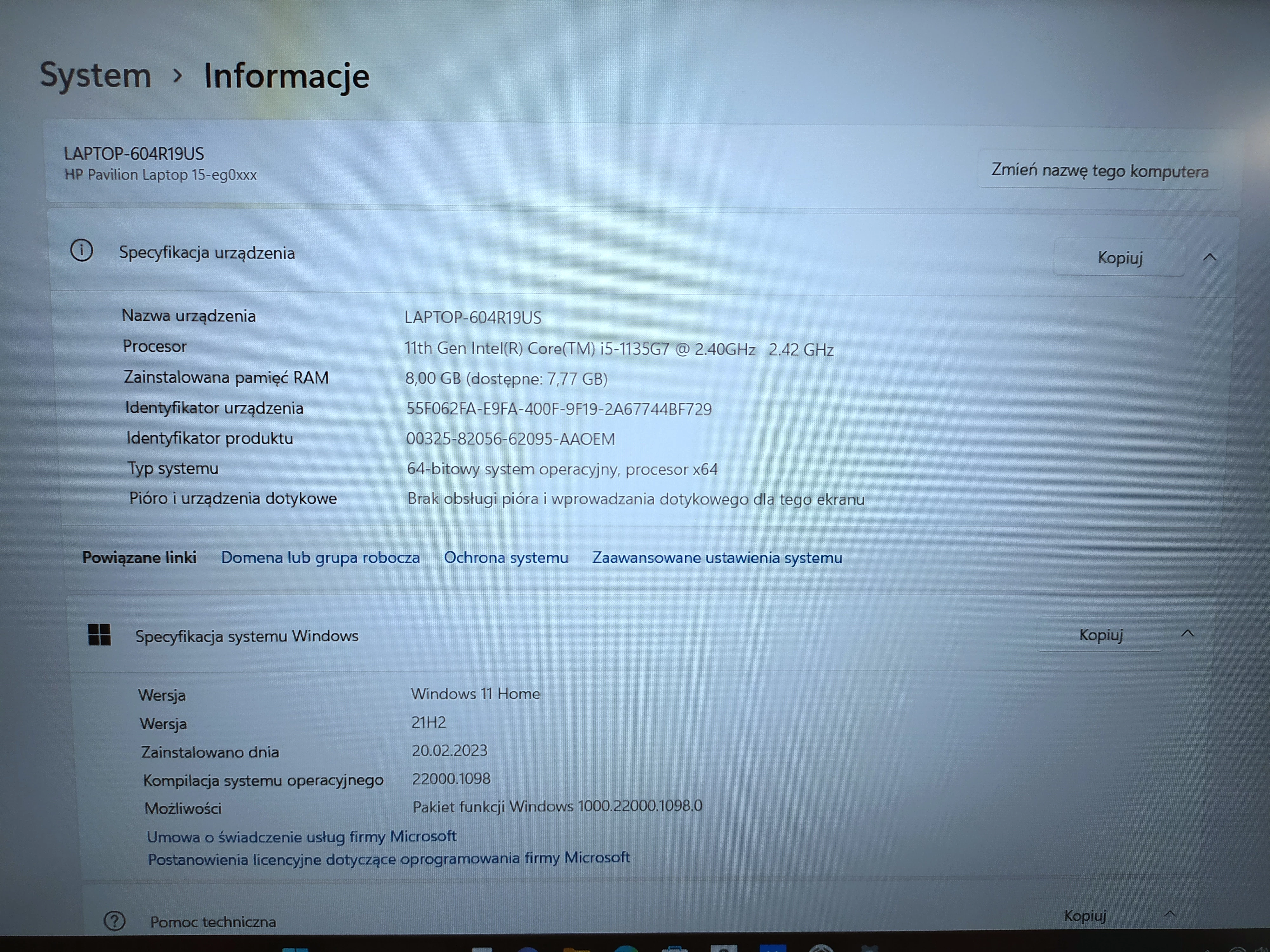Screen dimensions: 1270x952
Task: Collapse Specyfikacja systemu Windows section chevron
Action: [1187, 633]
